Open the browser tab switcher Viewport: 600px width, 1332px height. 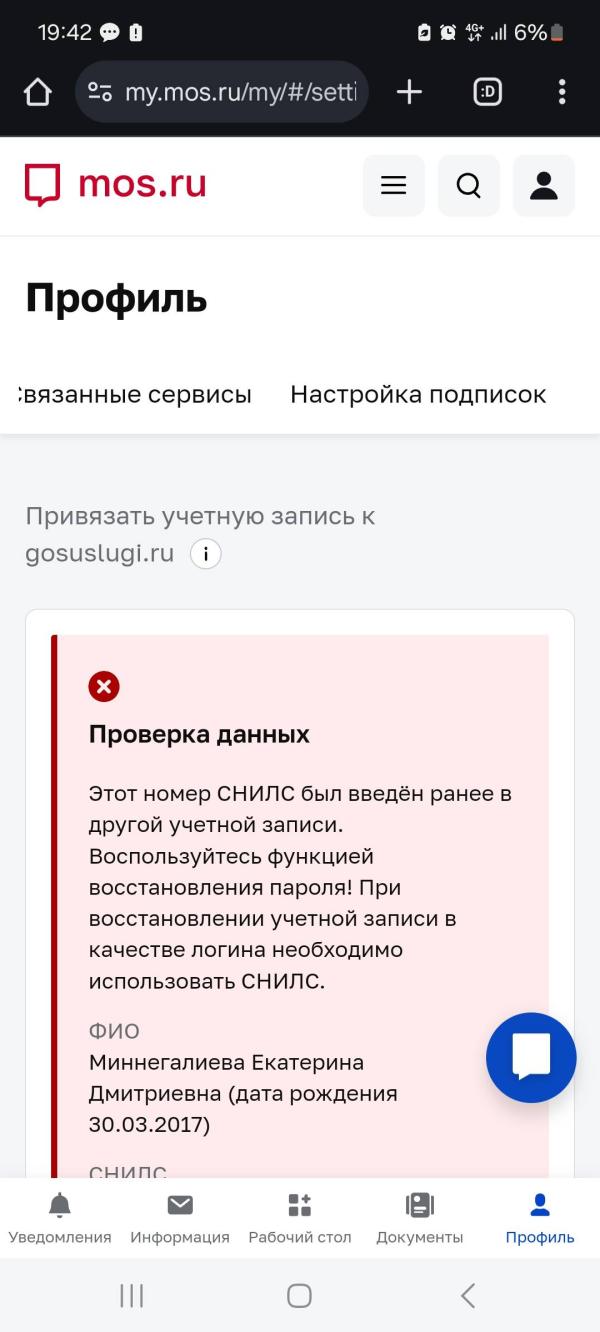487,91
